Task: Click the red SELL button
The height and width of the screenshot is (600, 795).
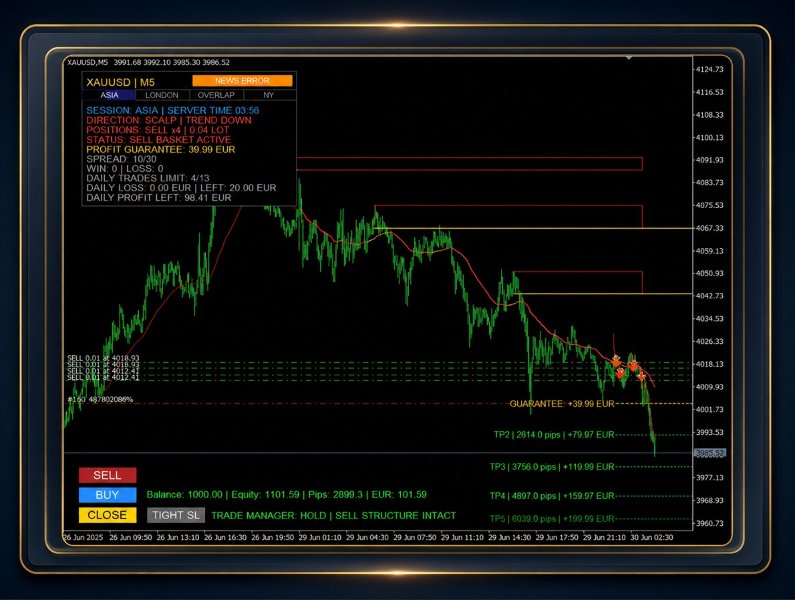Action: 107,475
